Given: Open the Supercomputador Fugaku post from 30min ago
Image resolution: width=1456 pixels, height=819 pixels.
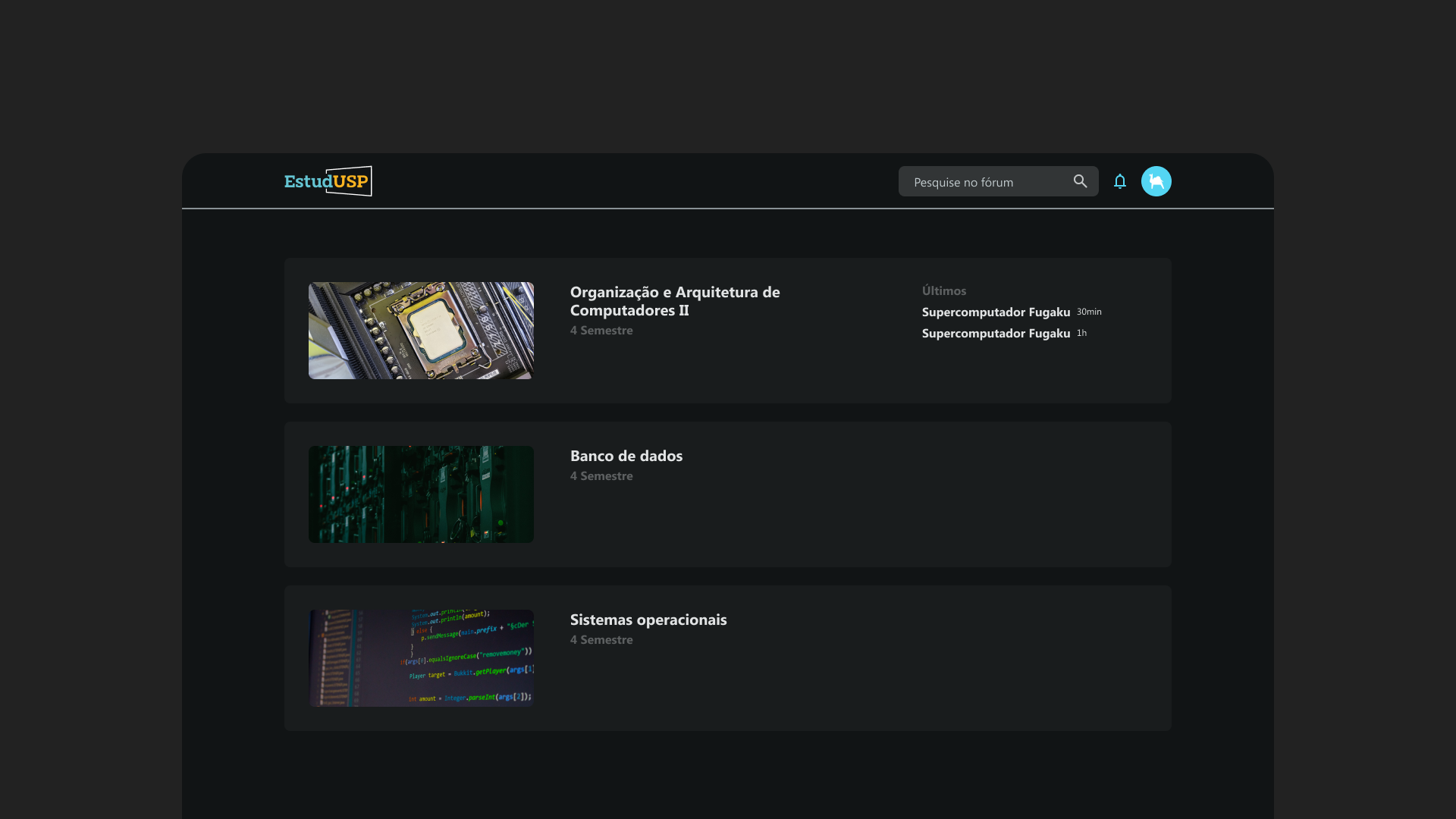Looking at the screenshot, I should click(x=996, y=312).
